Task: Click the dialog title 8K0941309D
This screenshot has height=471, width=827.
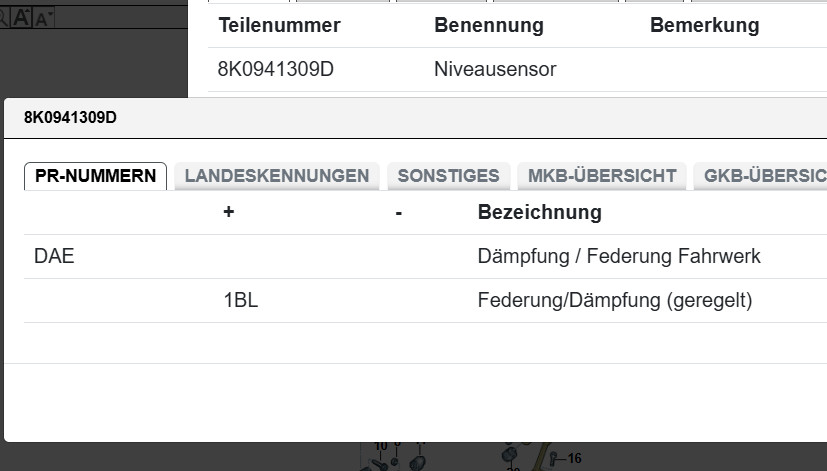Action: (x=70, y=118)
